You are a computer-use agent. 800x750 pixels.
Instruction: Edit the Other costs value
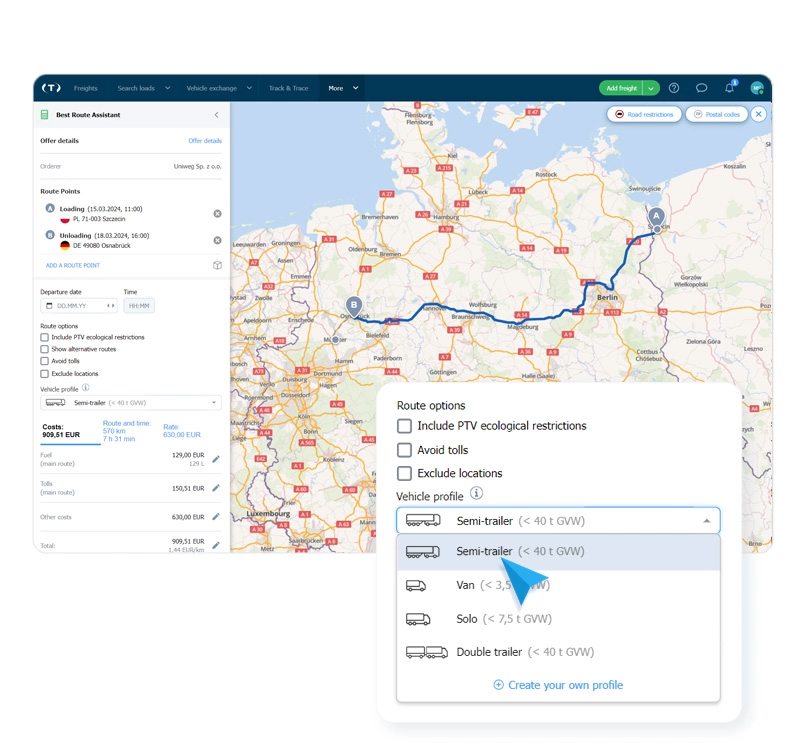click(x=216, y=517)
